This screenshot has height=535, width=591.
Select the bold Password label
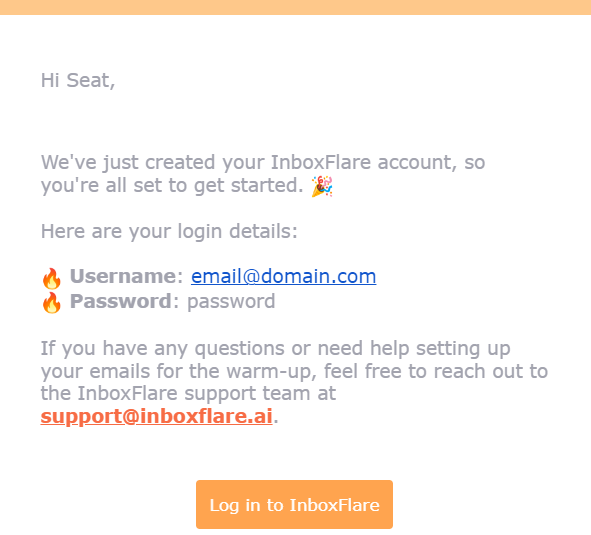121,301
